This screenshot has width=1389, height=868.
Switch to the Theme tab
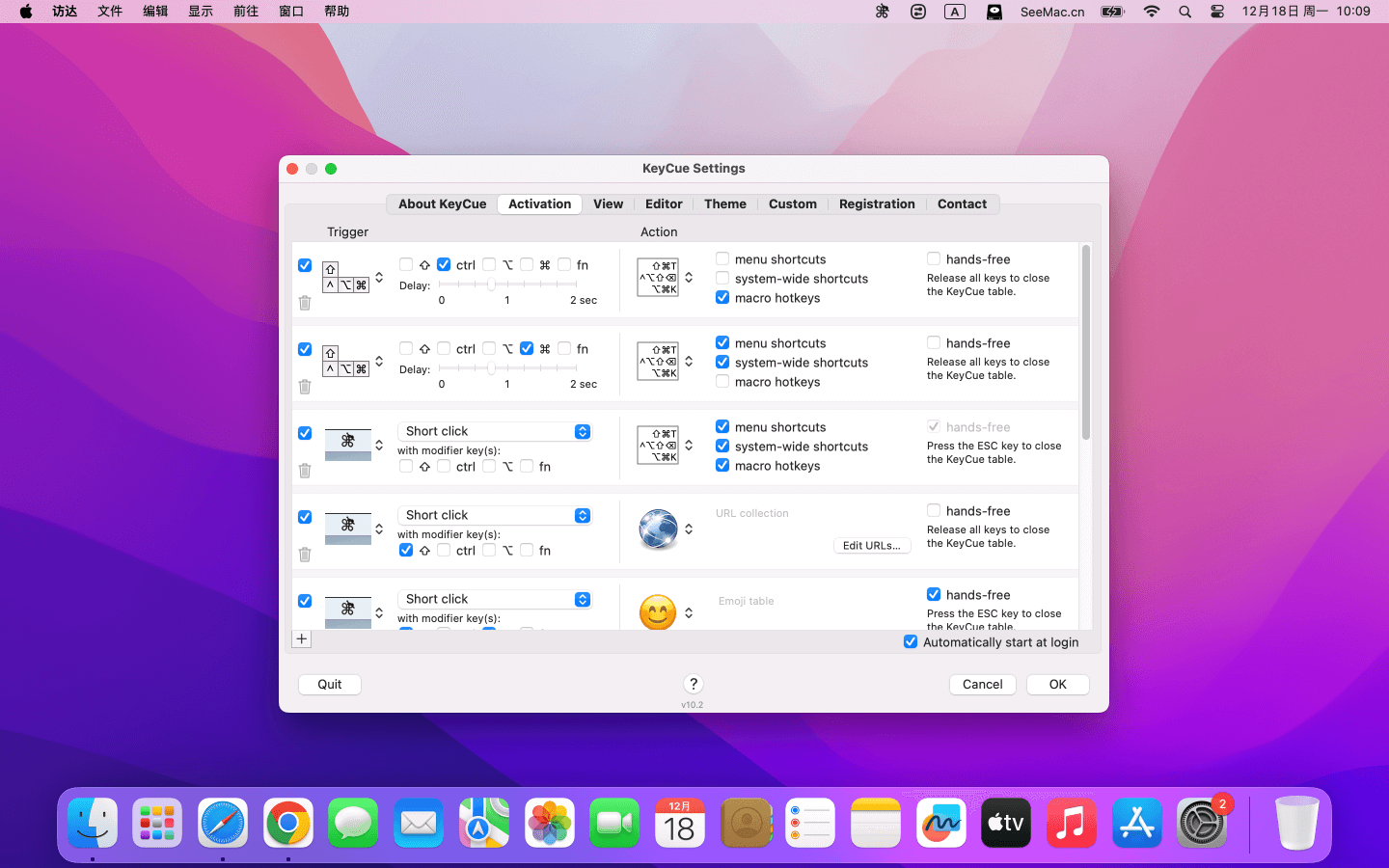point(724,204)
